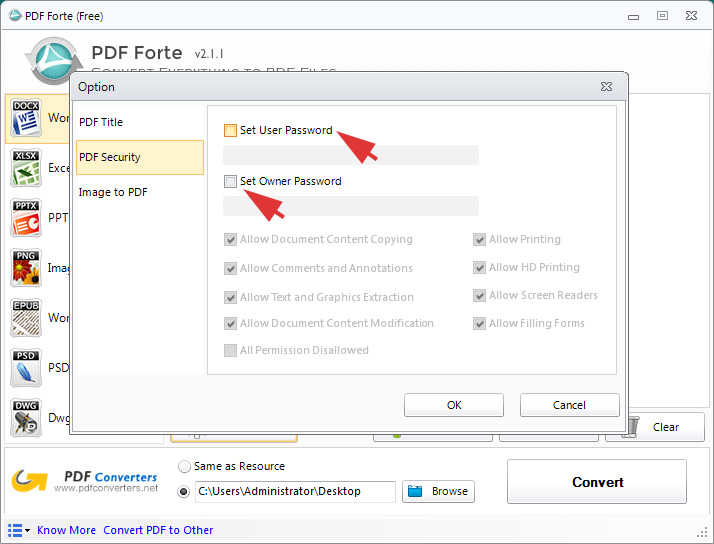Toggle Allow Comments and Annotations

click(x=230, y=268)
